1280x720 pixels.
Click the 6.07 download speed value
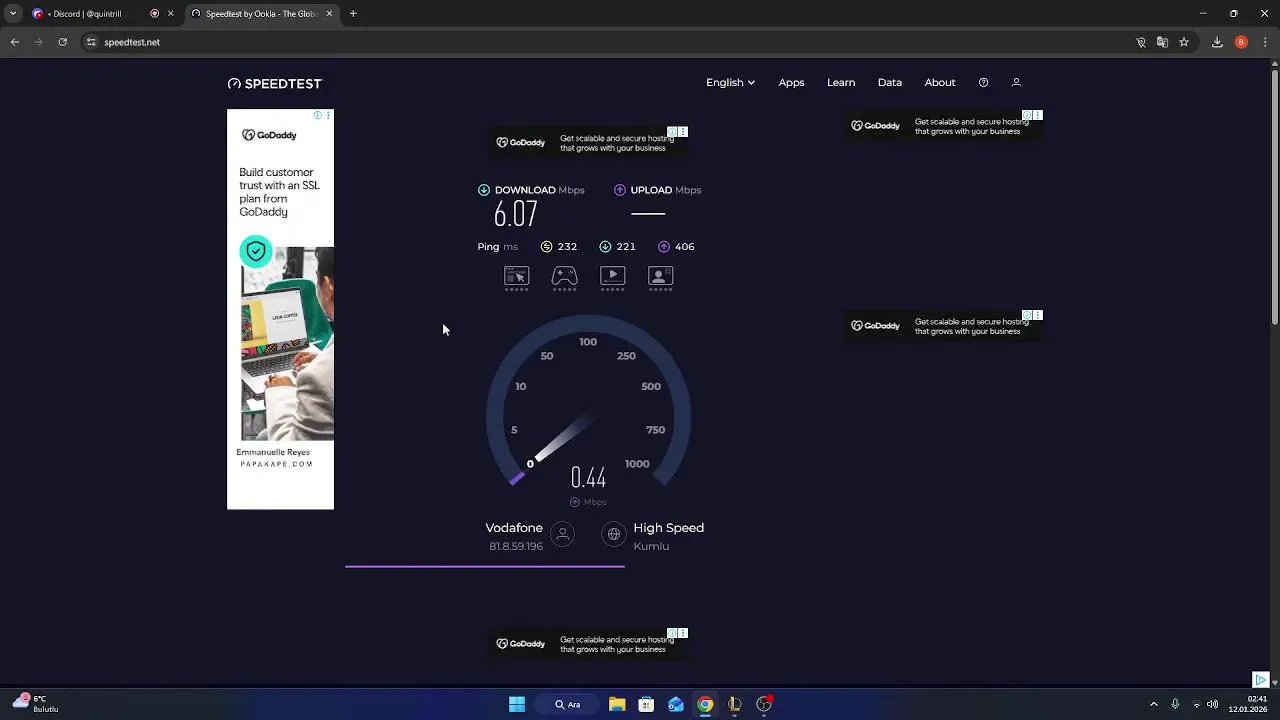click(516, 214)
